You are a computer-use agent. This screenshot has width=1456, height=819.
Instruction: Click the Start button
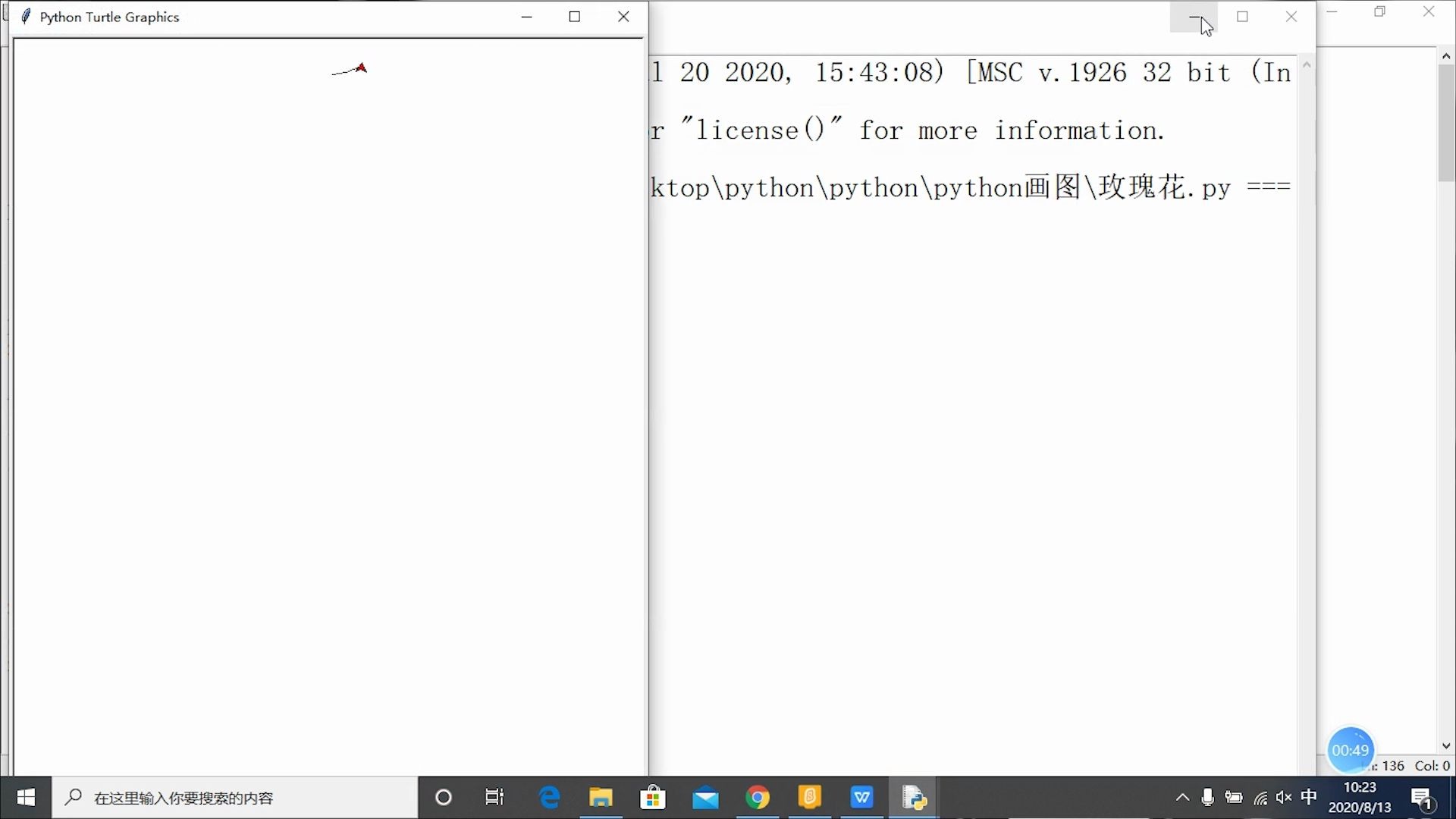tap(25, 798)
